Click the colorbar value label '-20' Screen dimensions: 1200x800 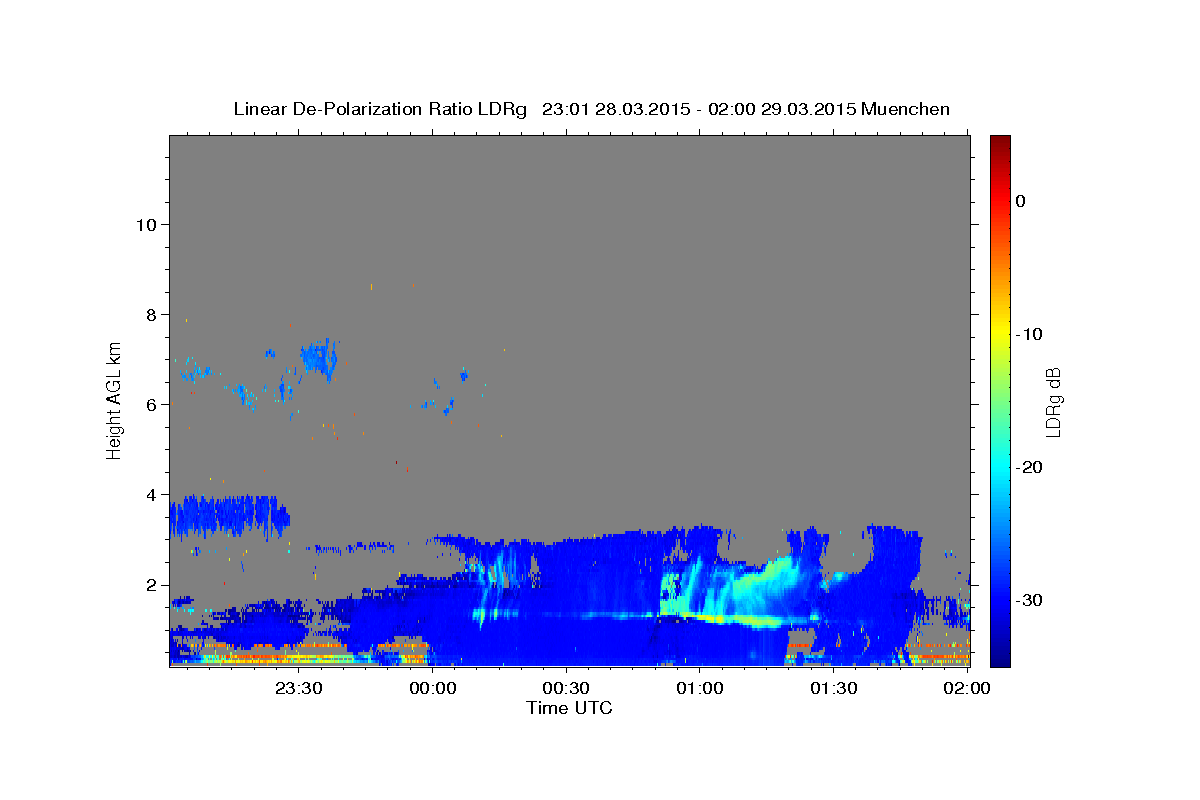tap(1029, 467)
